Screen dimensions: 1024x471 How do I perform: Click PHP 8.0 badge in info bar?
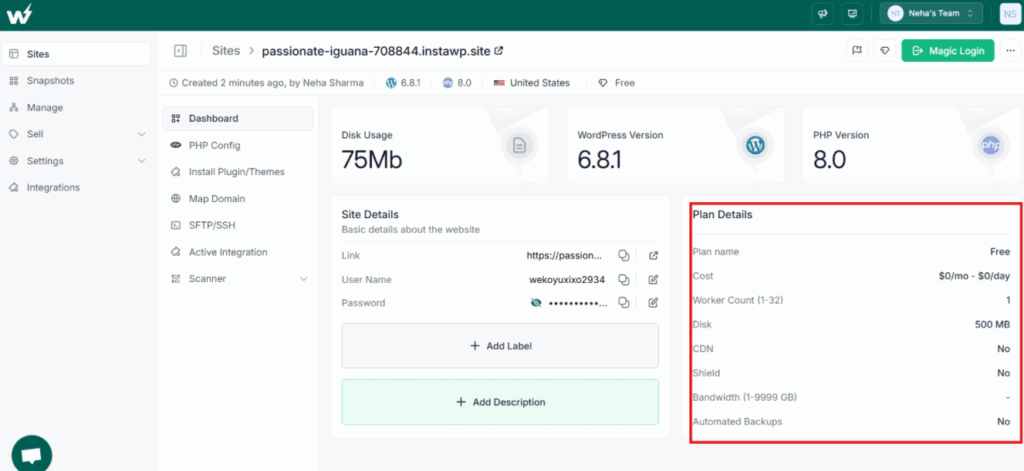[x=457, y=83]
